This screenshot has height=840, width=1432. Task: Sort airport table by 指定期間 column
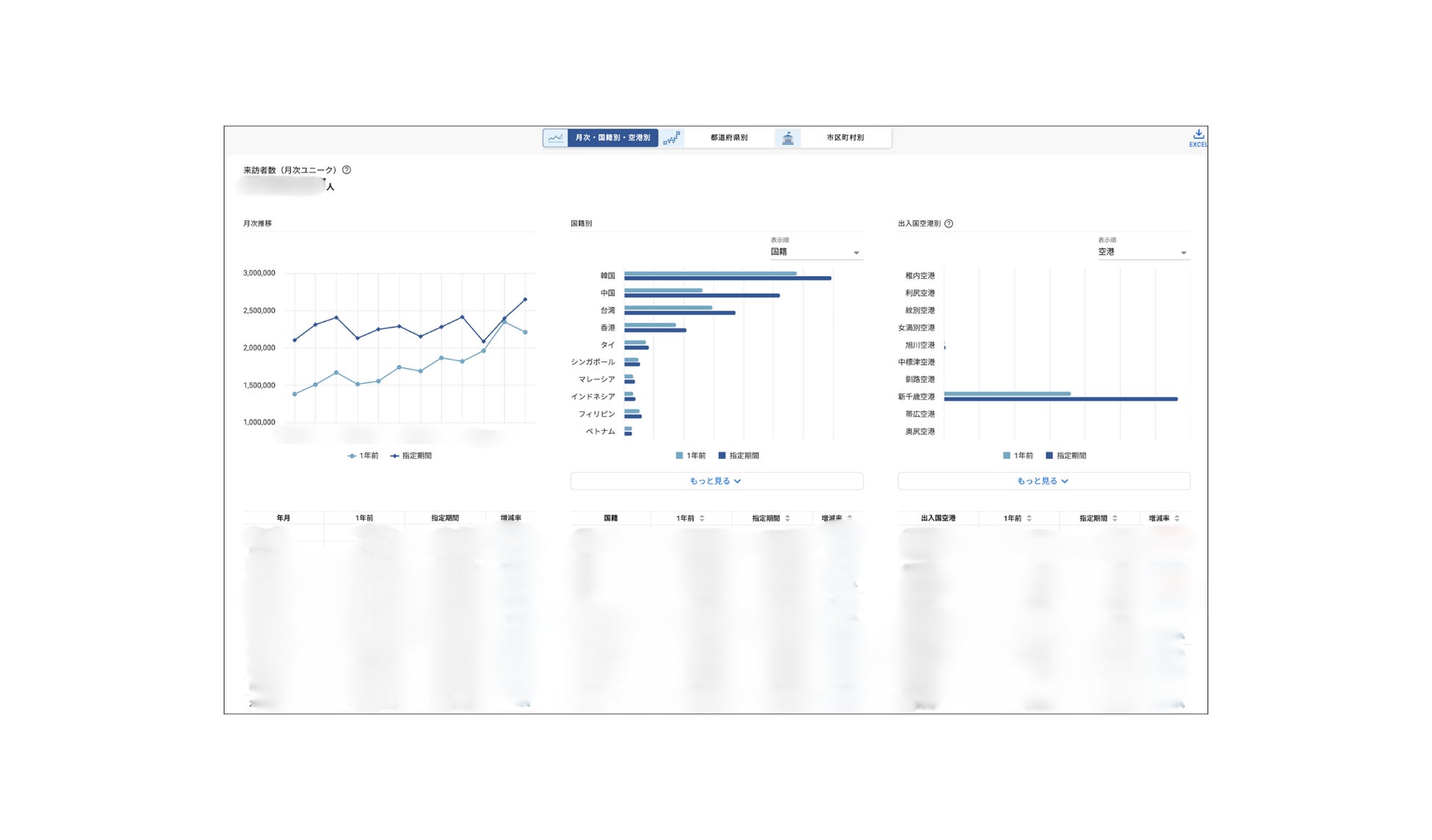(1115, 518)
